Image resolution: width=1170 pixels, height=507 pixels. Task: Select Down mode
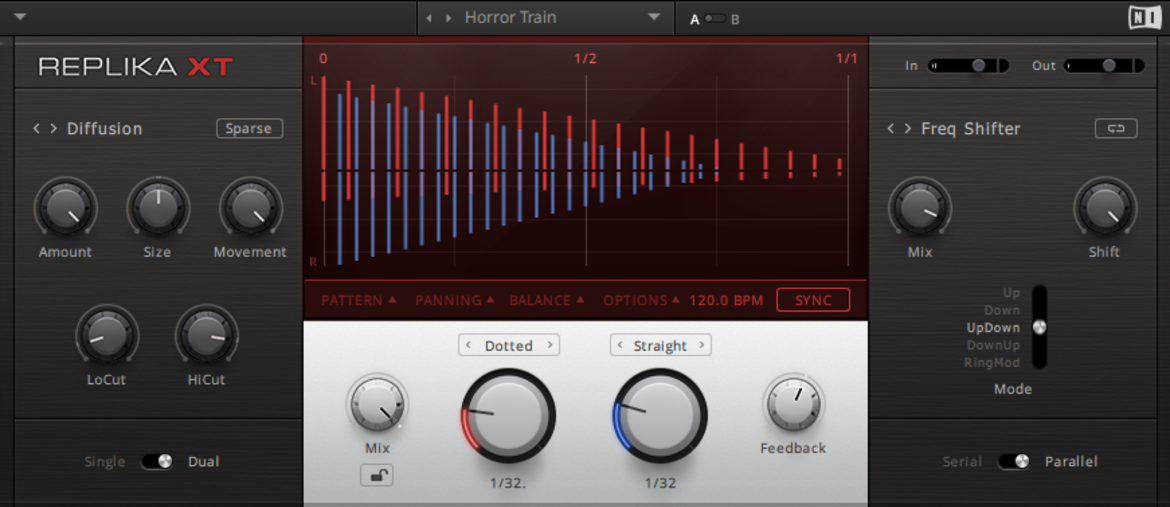pos(1002,310)
